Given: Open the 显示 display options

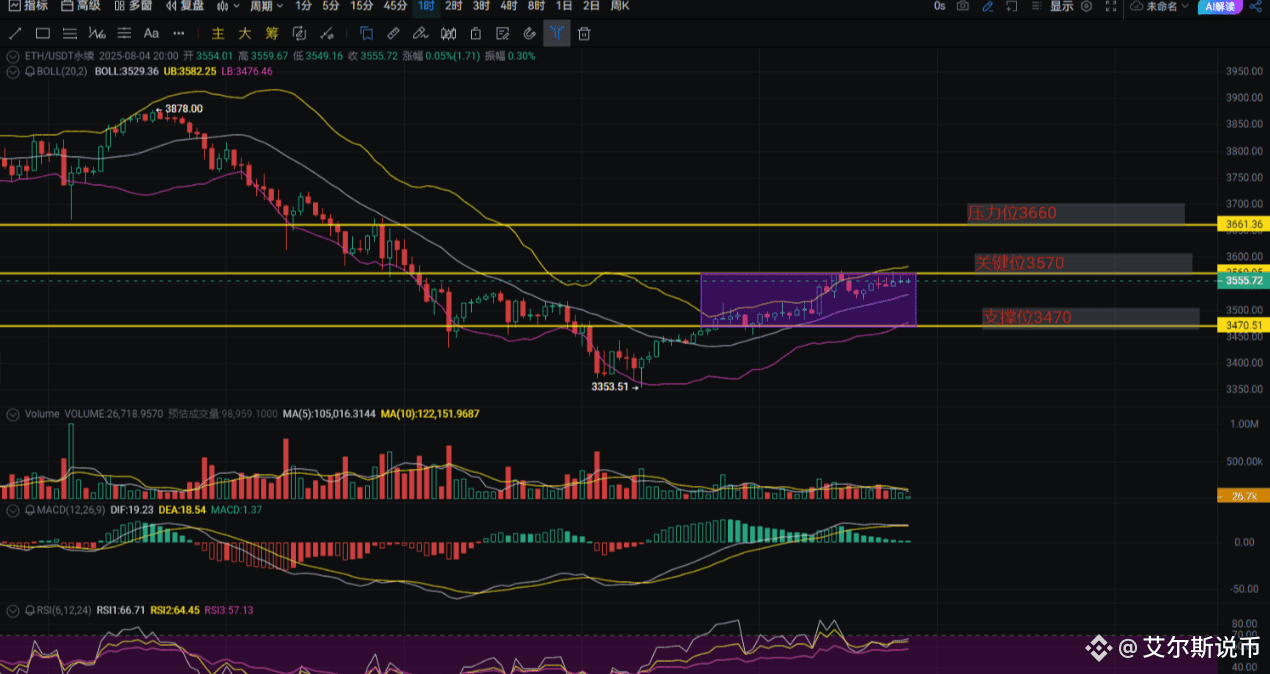Looking at the screenshot, I should (x=1062, y=6).
